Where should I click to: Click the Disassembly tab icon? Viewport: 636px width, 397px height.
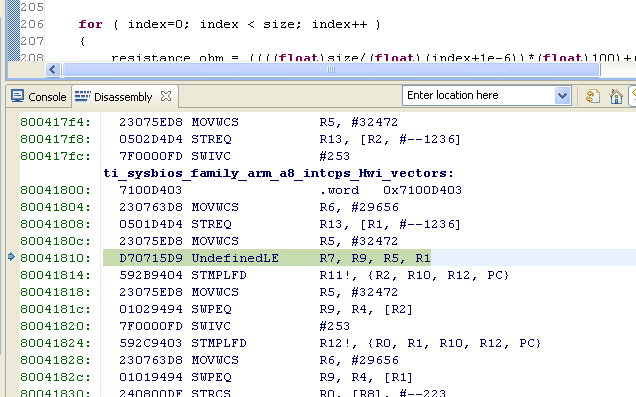coord(83,96)
